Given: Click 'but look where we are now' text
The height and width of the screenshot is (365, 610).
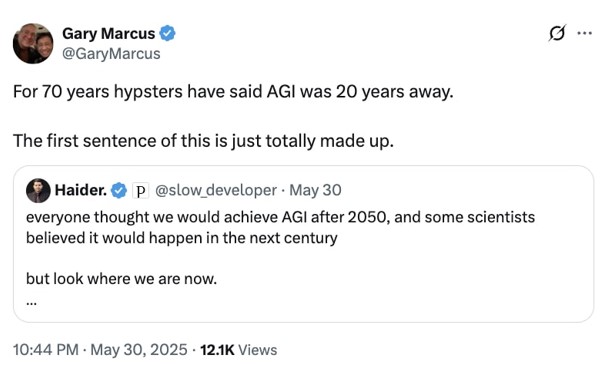Looking at the screenshot, I should coord(121,279).
